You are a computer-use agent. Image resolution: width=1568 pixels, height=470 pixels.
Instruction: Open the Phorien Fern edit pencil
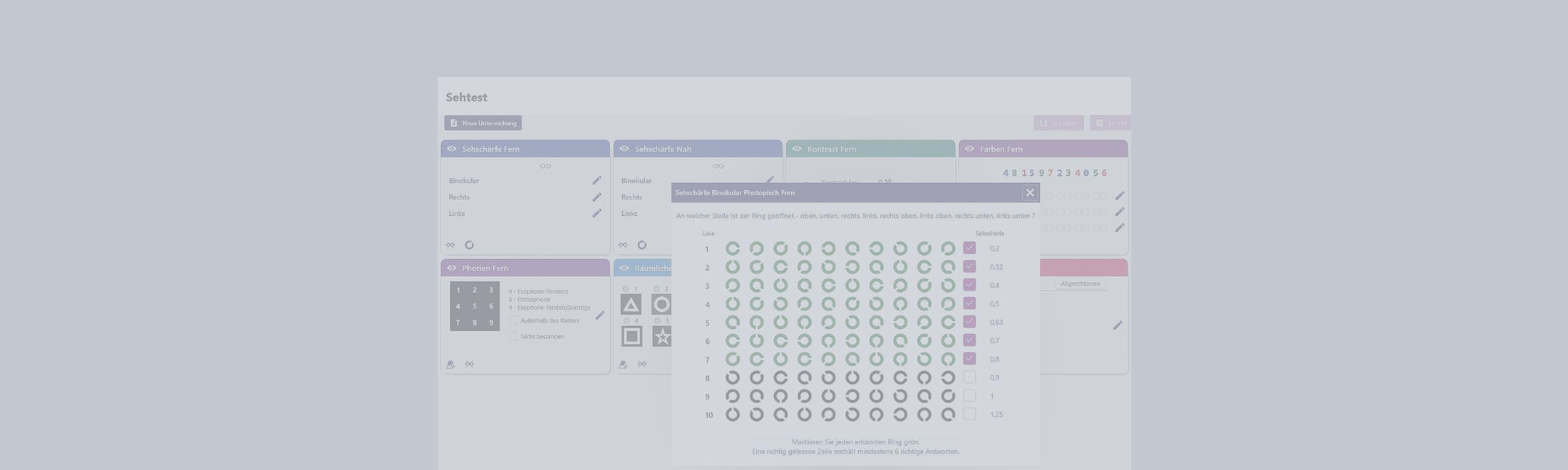[599, 315]
